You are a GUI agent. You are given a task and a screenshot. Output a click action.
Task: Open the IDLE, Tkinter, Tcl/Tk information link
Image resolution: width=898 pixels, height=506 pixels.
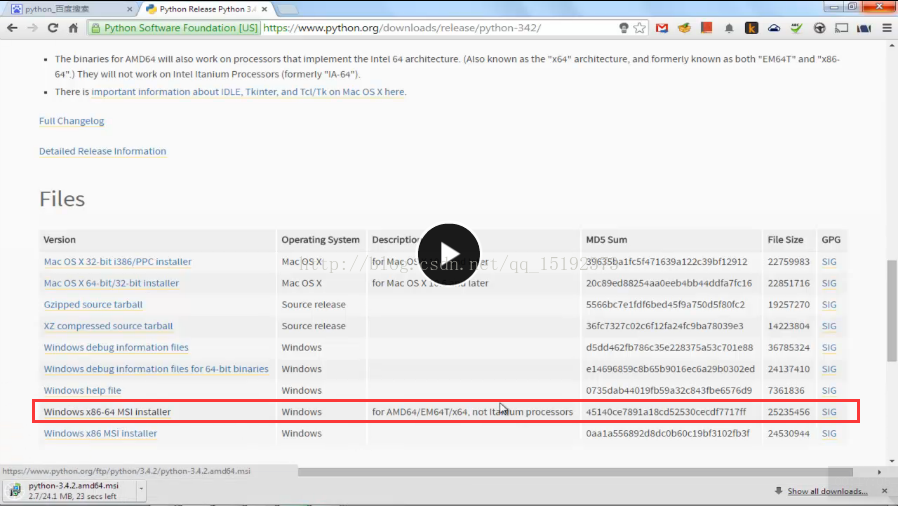248,92
